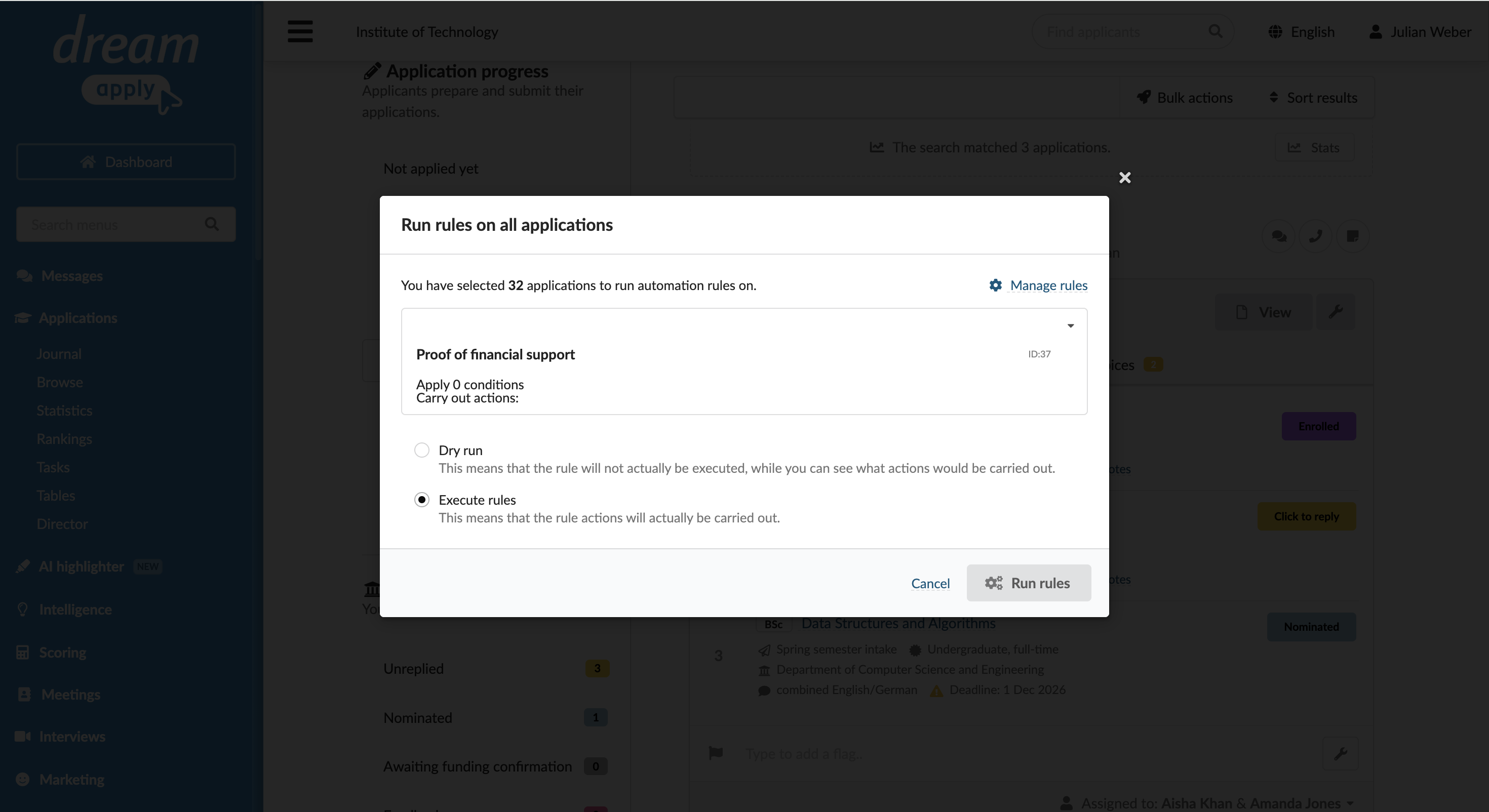Click the Stats button

tap(1314, 147)
